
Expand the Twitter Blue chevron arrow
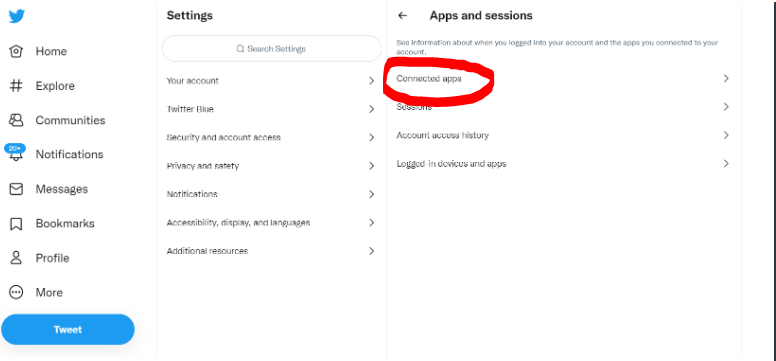coord(371,109)
